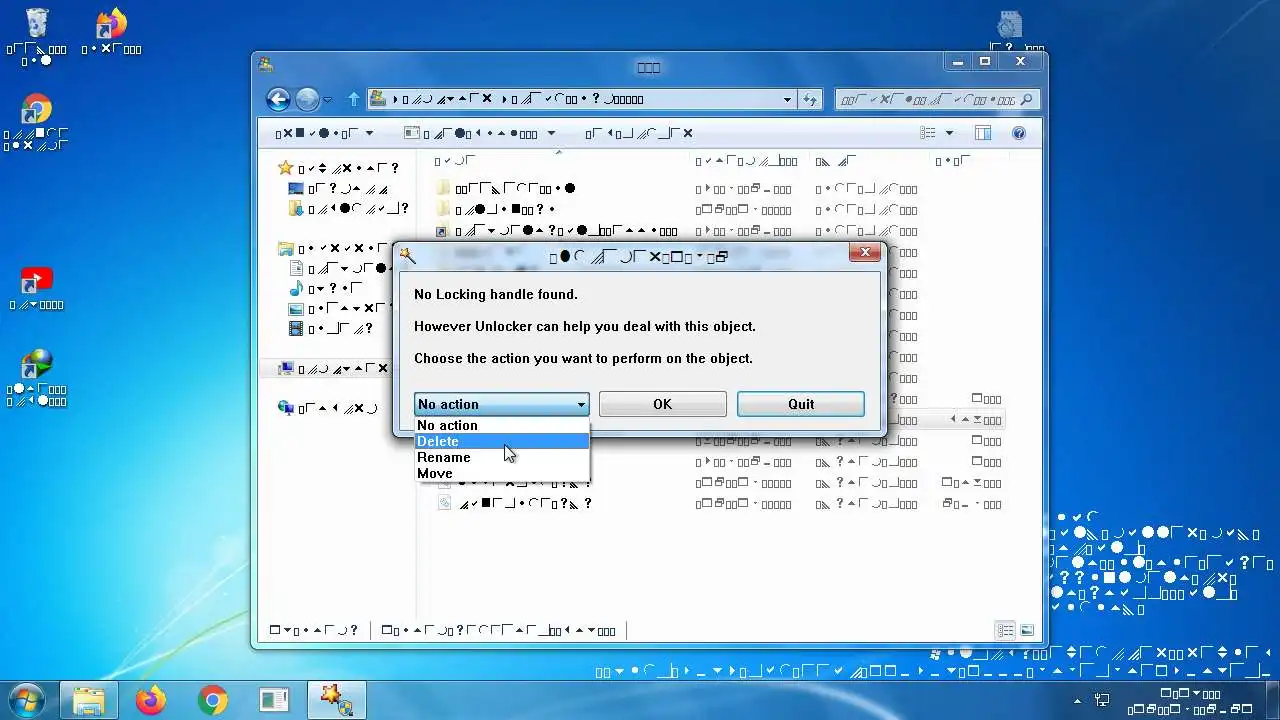The image size is (1280, 720).
Task: Open Desktop item in navigation pane
Action: coord(337,188)
